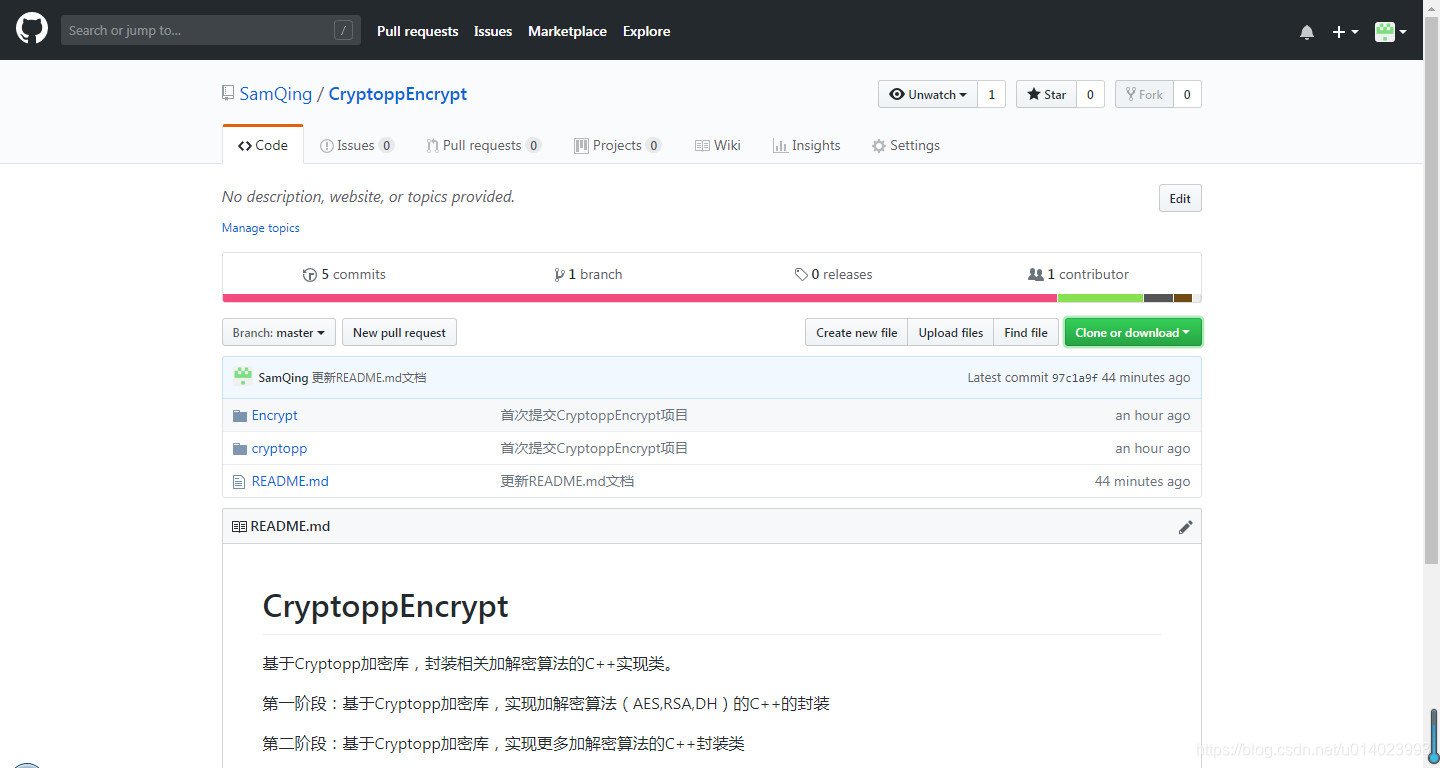Image resolution: width=1440 pixels, height=768 pixels.
Task: Switch to the repository Issues tab
Action: click(x=356, y=145)
